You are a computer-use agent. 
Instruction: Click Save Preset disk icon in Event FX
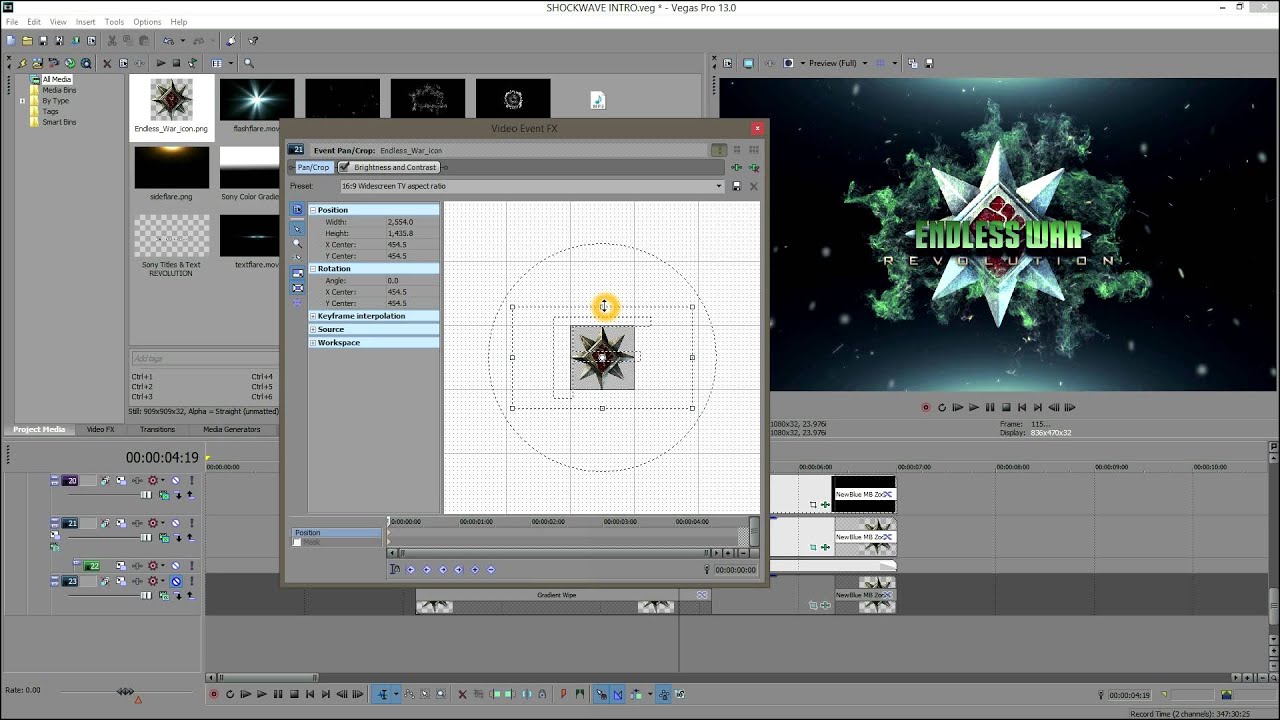736,186
